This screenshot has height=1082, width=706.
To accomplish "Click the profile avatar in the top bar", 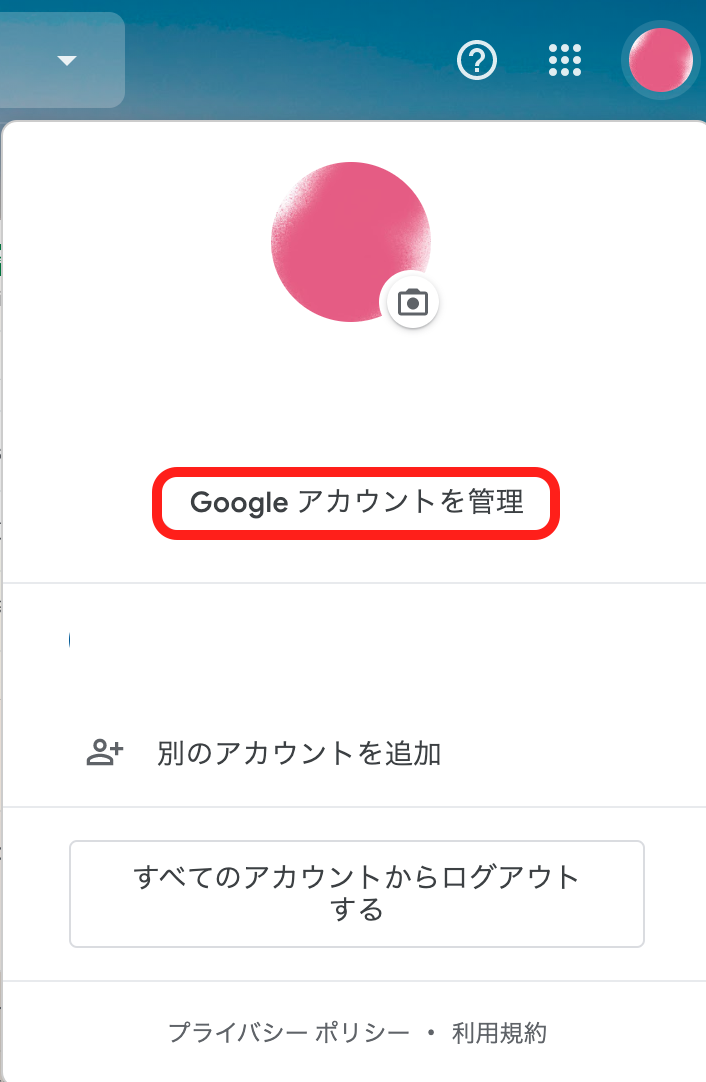I will [x=660, y=60].
